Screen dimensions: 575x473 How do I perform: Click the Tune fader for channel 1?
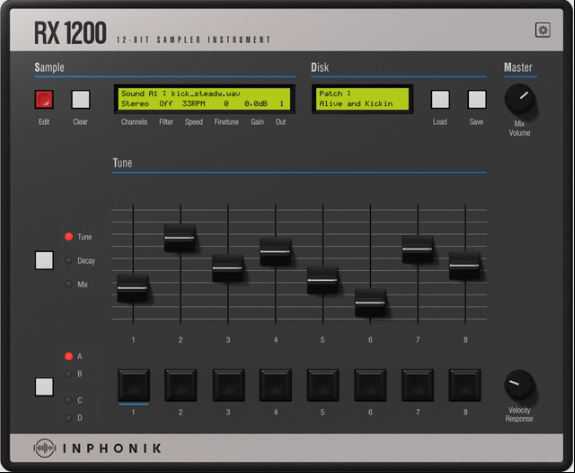tap(133, 288)
